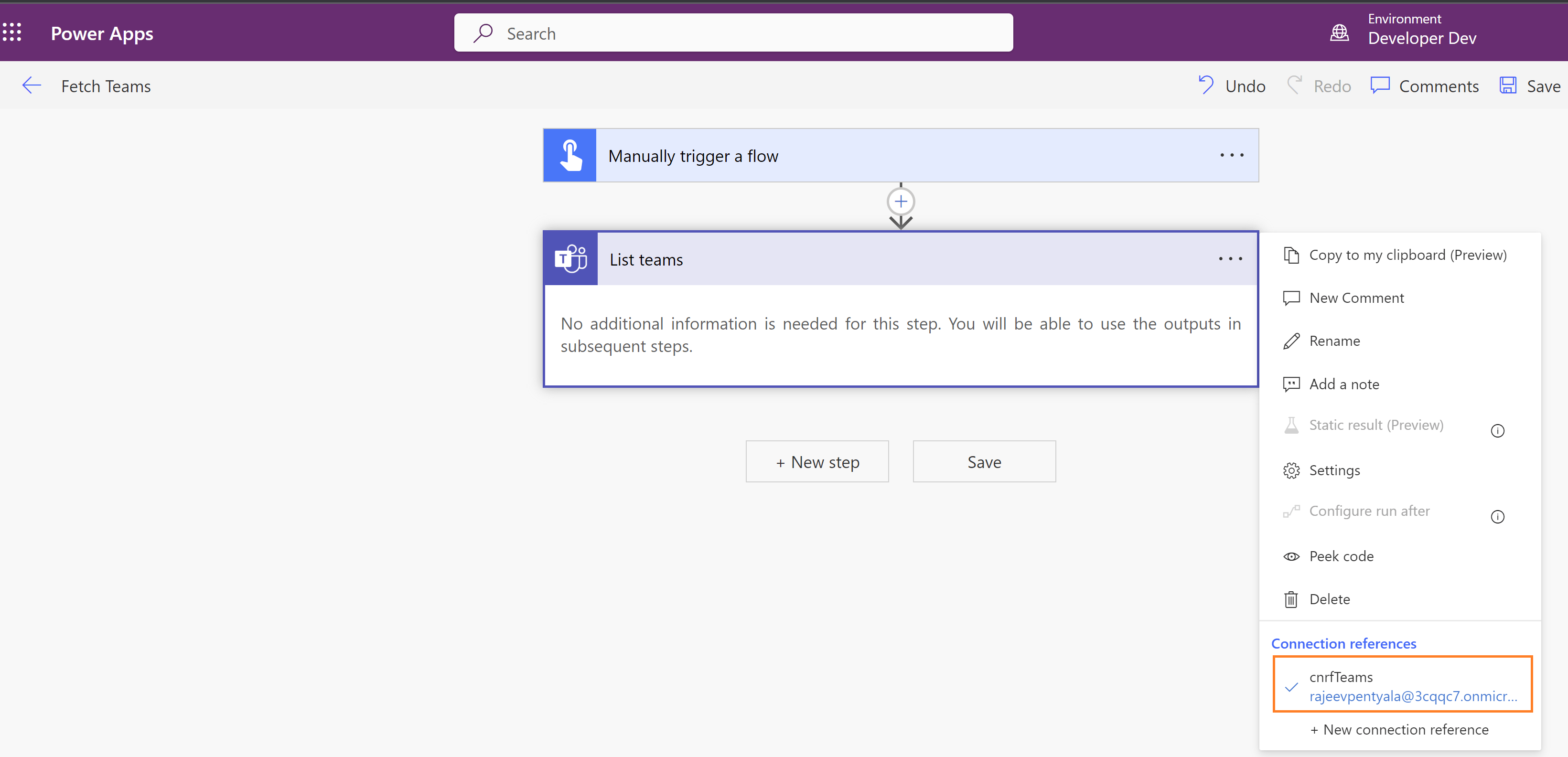The height and width of the screenshot is (757, 1568).
Task: Click the + New step button
Action: (817, 462)
